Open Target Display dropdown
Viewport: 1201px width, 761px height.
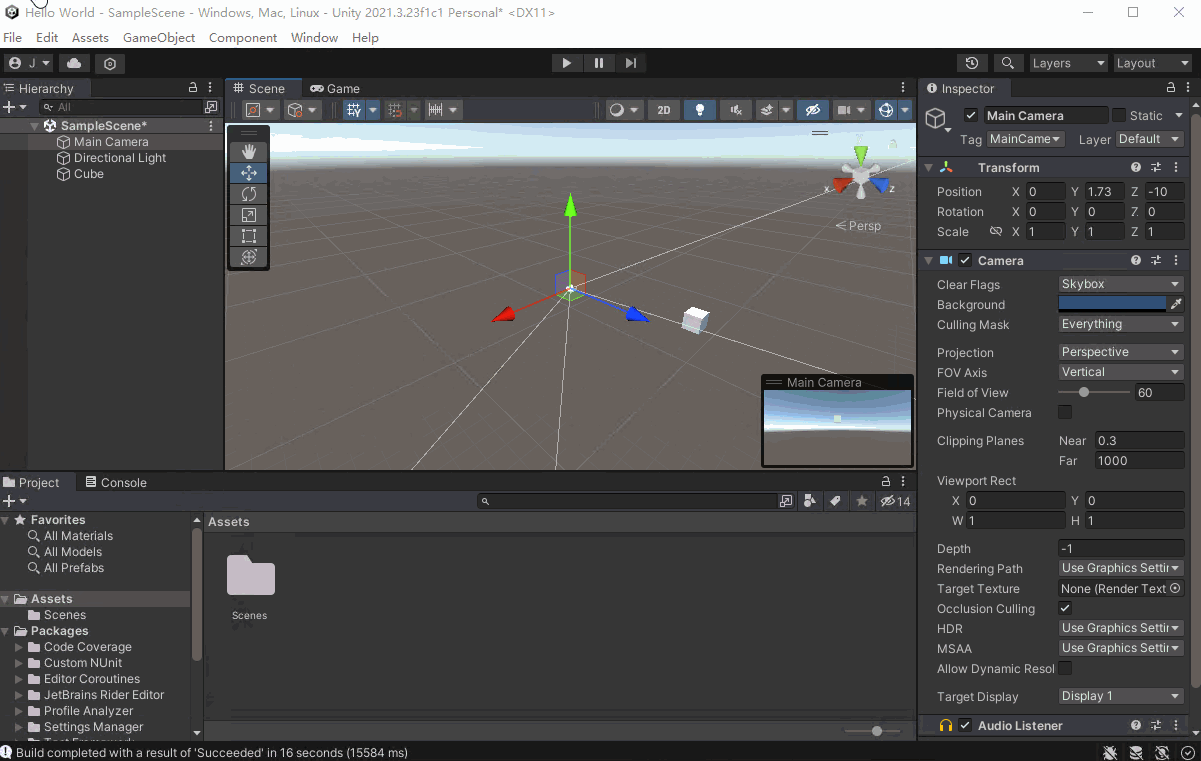(1121, 696)
